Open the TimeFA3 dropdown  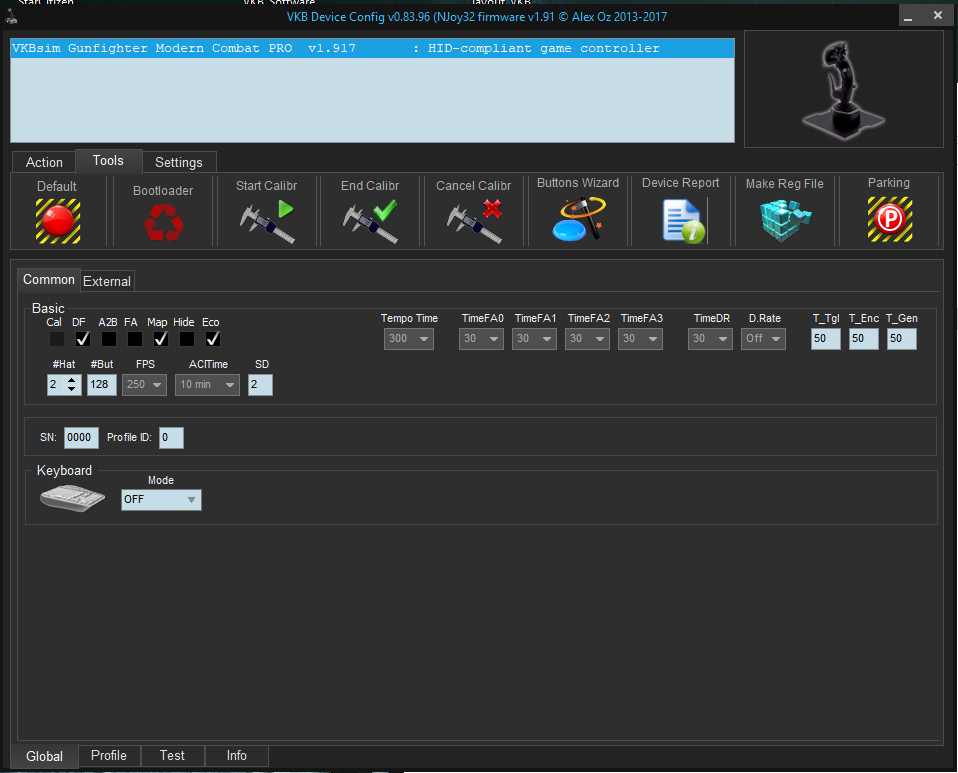point(640,339)
